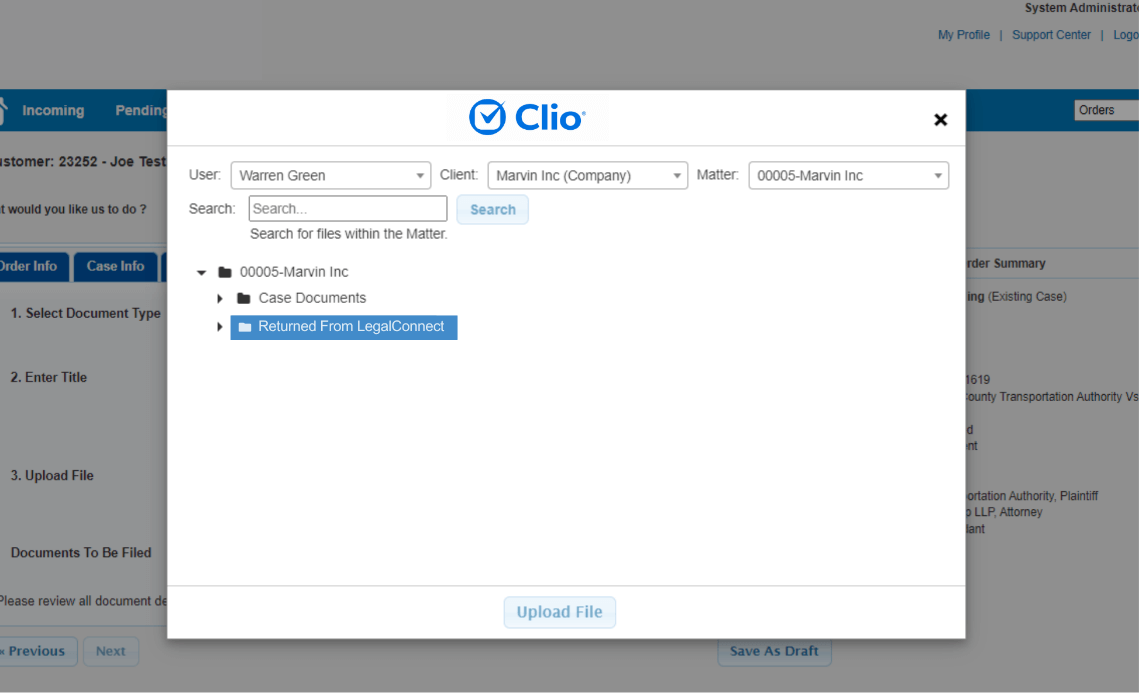Open the User dropdown showing Warren Green
1139x693 pixels.
point(331,176)
